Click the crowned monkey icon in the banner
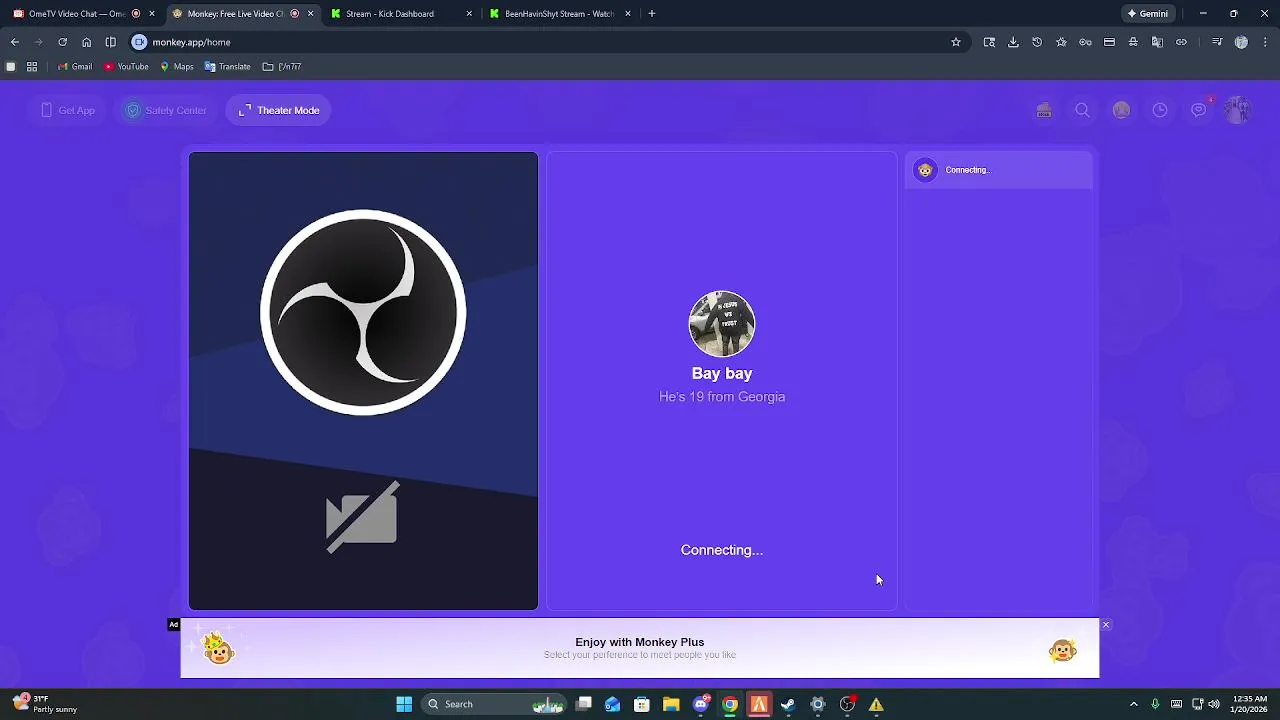This screenshot has height=720, width=1280. pos(218,649)
